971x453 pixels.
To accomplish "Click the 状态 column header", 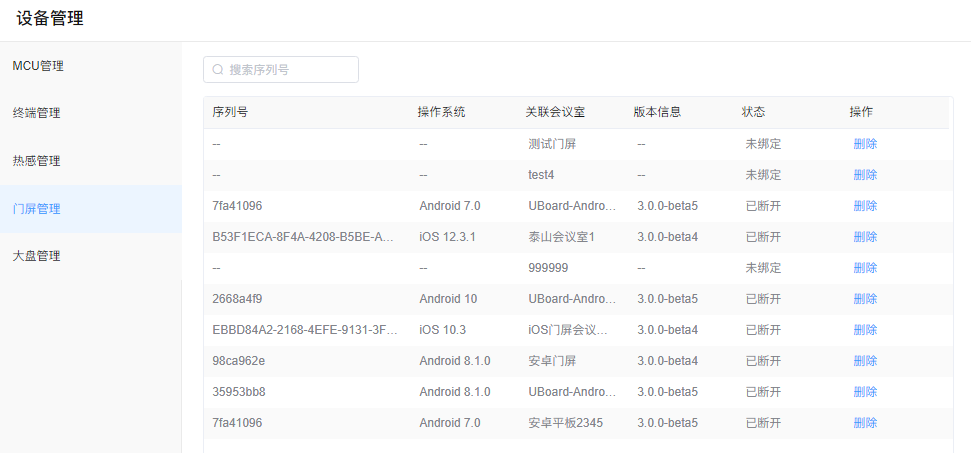I will (x=754, y=112).
